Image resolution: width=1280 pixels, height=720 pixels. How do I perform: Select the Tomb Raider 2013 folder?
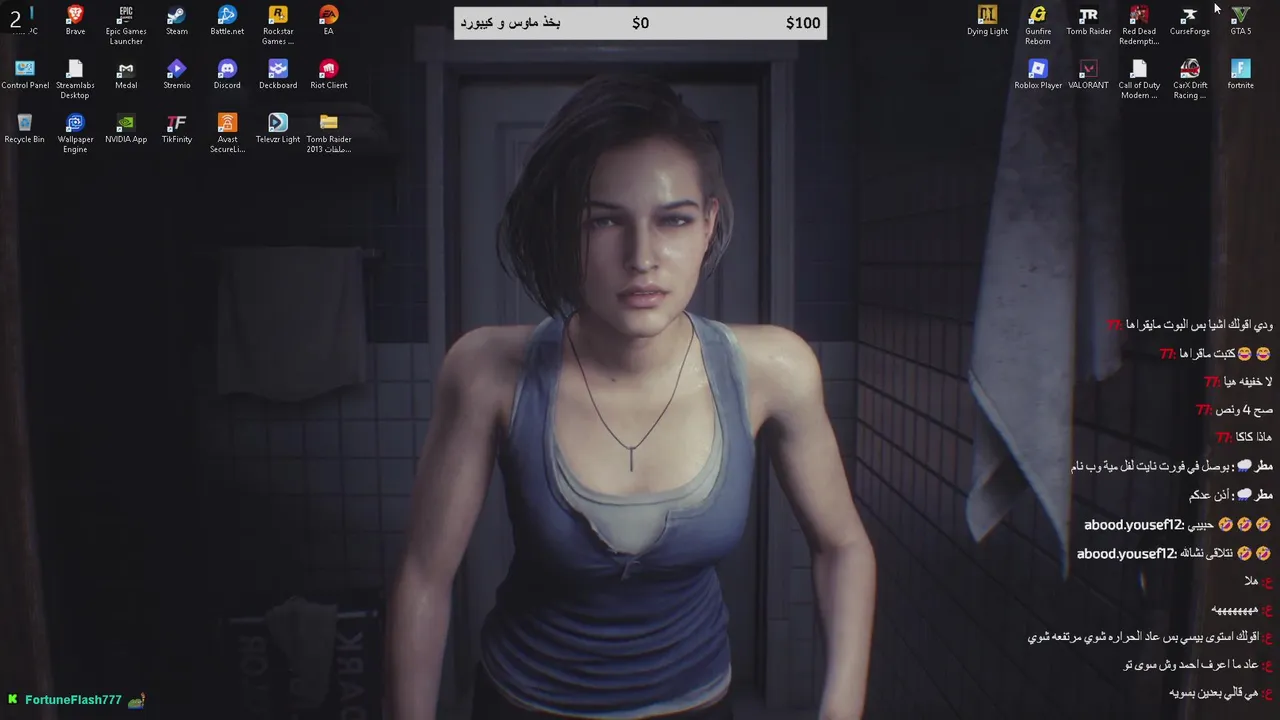[x=328, y=133]
